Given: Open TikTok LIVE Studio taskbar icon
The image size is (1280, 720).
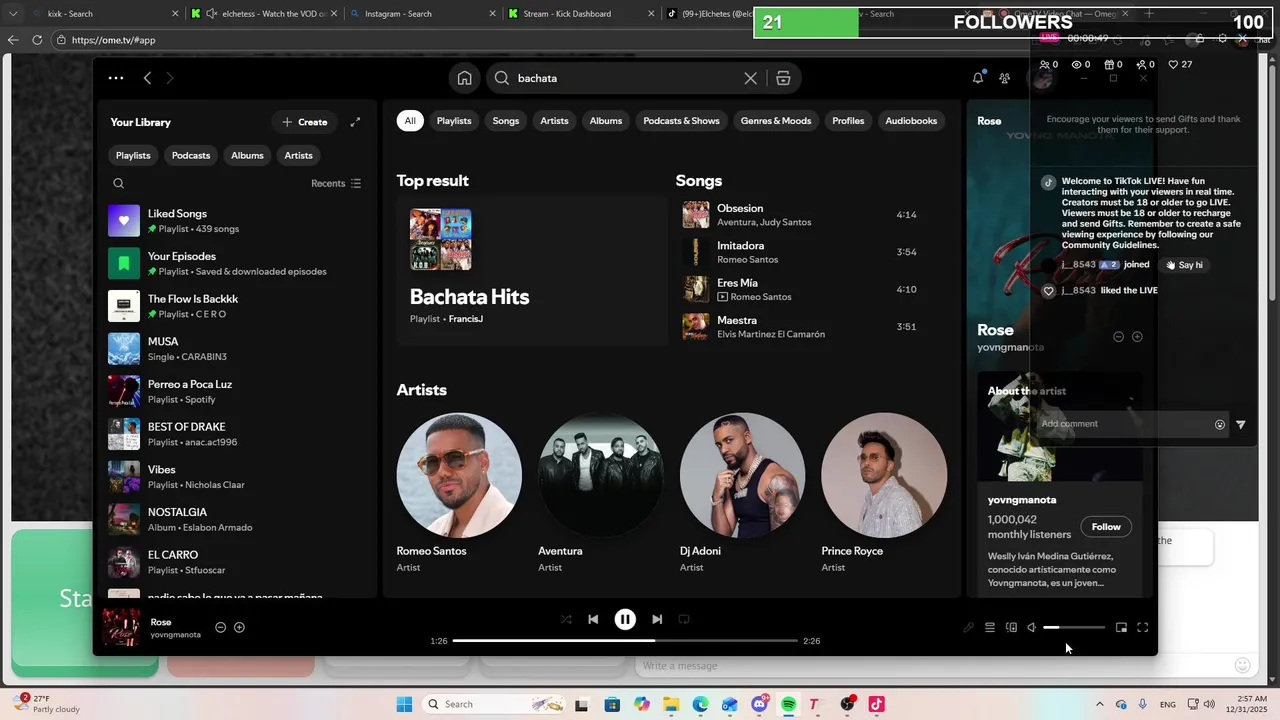Looking at the screenshot, I should (877, 704).
